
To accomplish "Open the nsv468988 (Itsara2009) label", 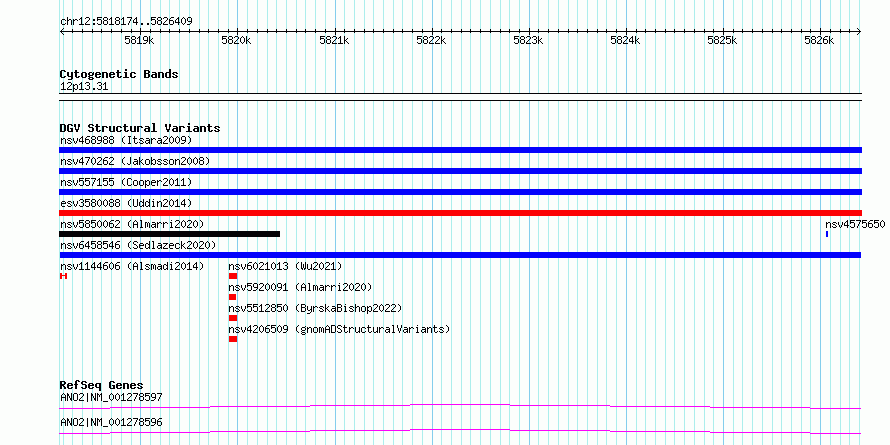I will click(x=126, y=140).
